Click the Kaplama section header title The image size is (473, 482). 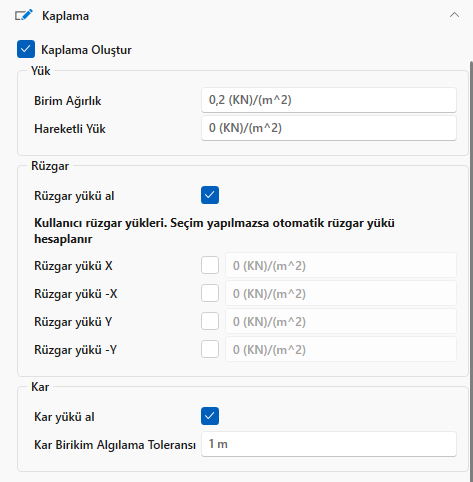point(65,16)
